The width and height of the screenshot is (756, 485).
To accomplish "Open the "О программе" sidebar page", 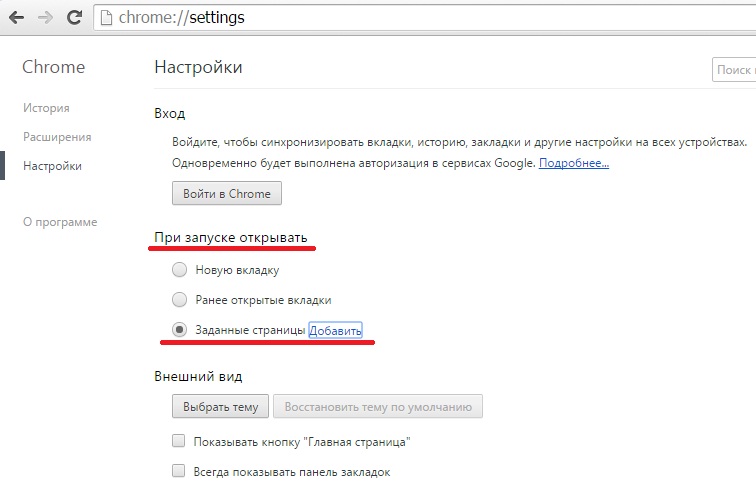I will [60, 221].
